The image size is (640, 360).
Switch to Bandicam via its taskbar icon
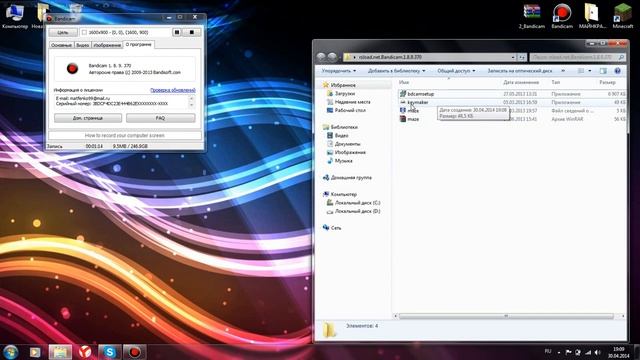pos(134,352)
